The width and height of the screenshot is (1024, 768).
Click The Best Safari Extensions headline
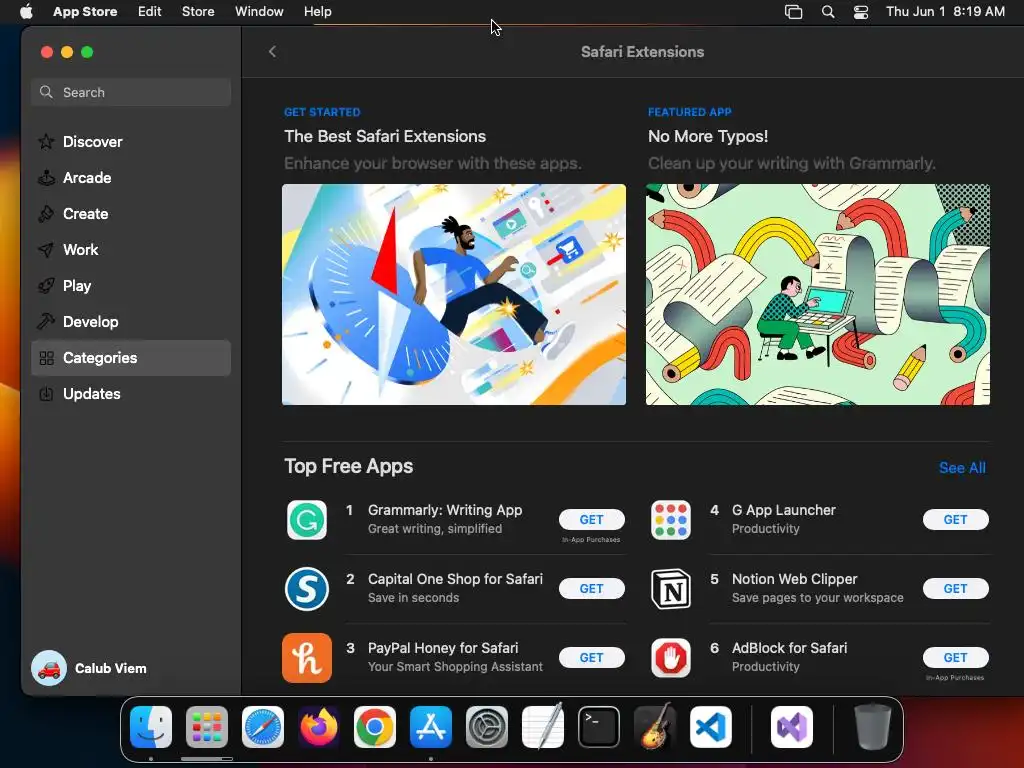(x=385, y=136)
